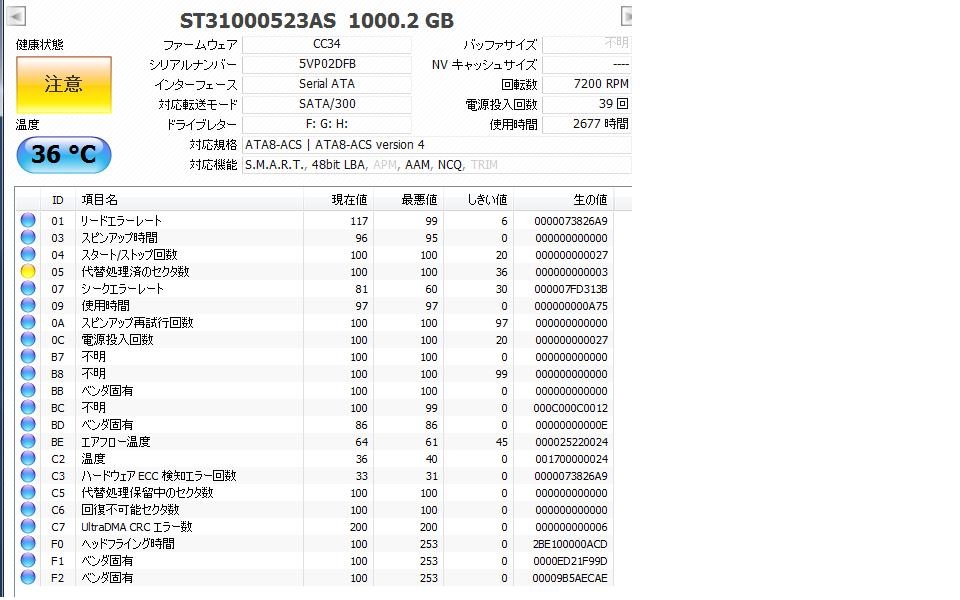Select the シークエラーレート attribute row
Image resolution: width=960 pixels, height=600 pixels.
315,288
